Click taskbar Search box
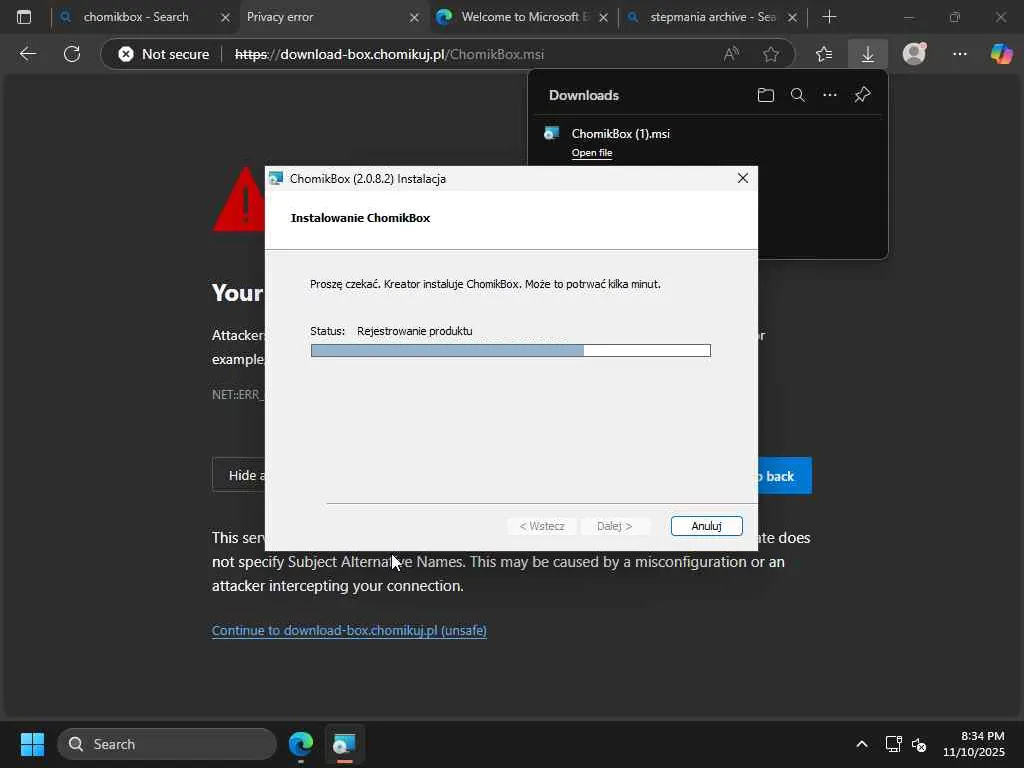Viewport: 1024px width, 768px height. tap(167, 744)
